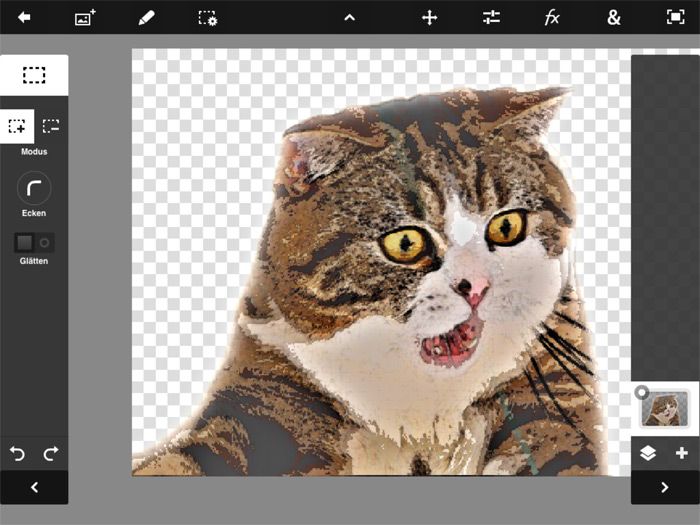Viewport: 700px width, 525px height.
Task: Undo the last action
Action: pos(17,454)
